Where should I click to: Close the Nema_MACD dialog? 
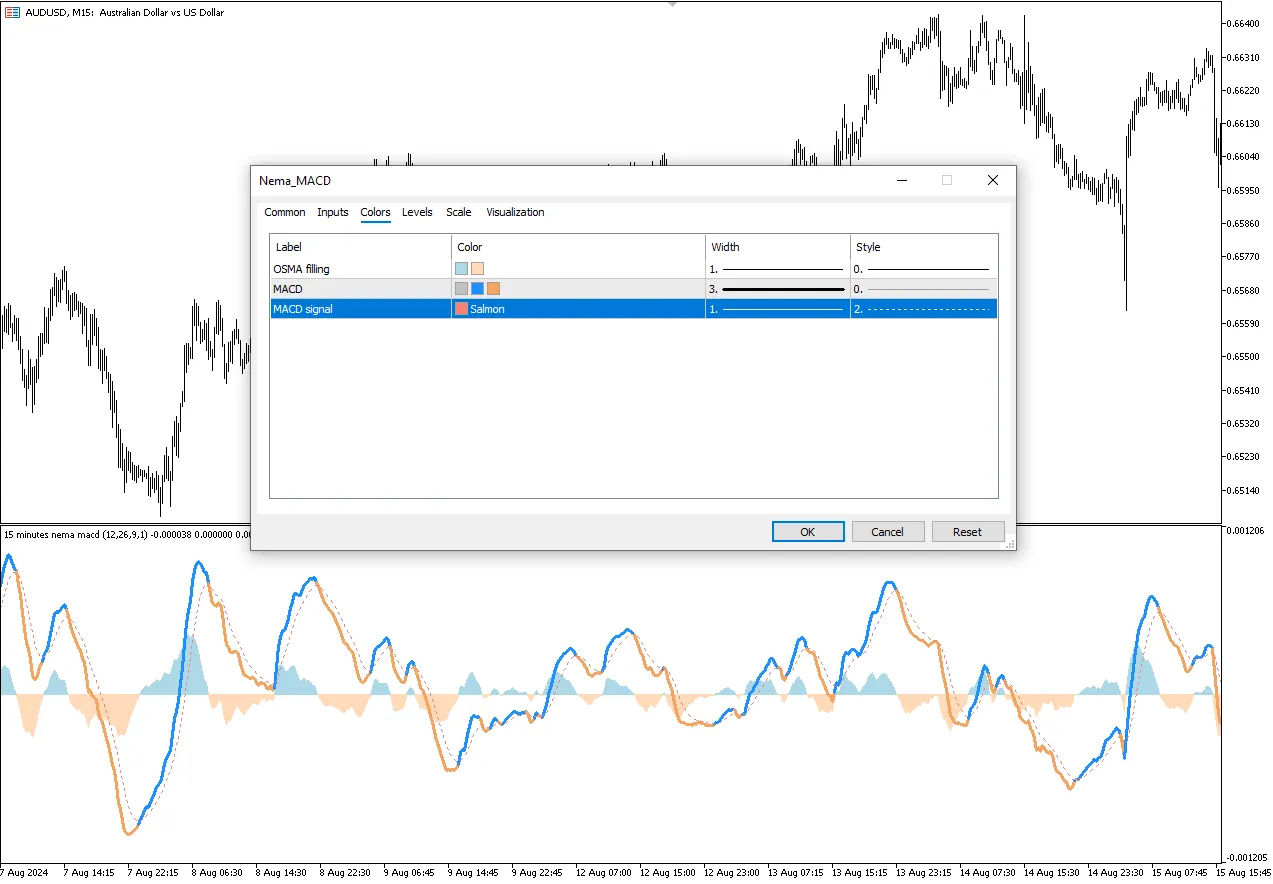(993, 181)
